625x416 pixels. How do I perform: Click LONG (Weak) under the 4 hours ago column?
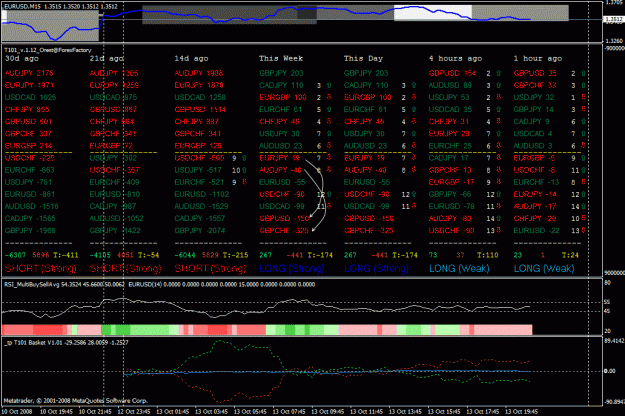[459, 269]
